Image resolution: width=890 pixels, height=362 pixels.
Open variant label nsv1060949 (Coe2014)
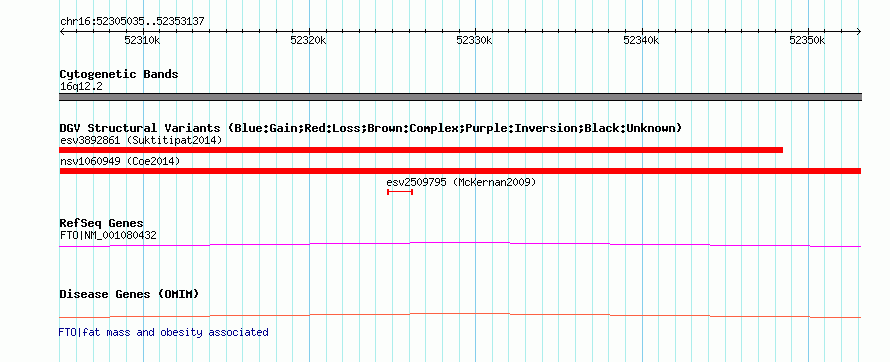[120, 161]
